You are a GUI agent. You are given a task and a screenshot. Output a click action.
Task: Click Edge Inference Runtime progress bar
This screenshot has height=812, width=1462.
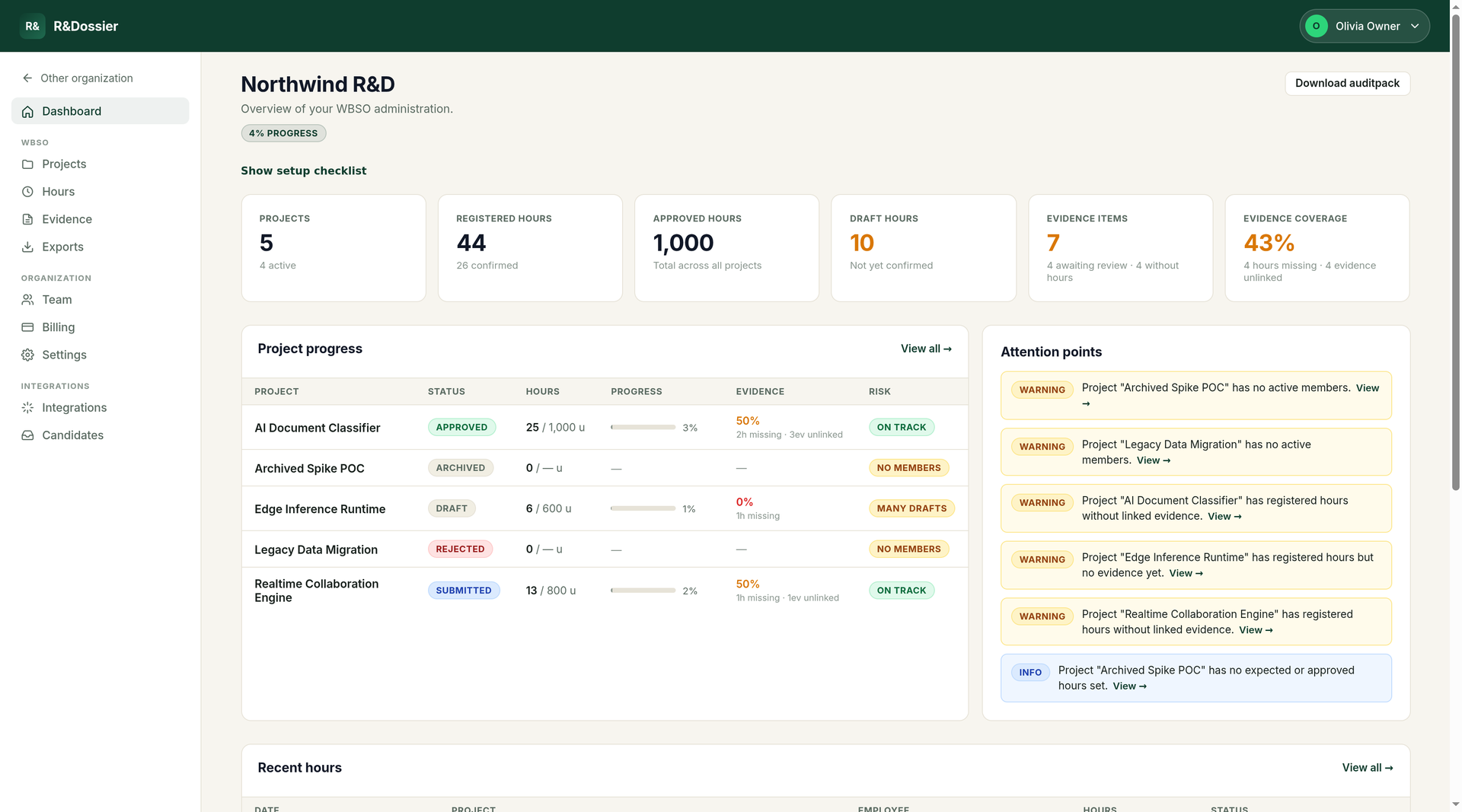(643, 508)
